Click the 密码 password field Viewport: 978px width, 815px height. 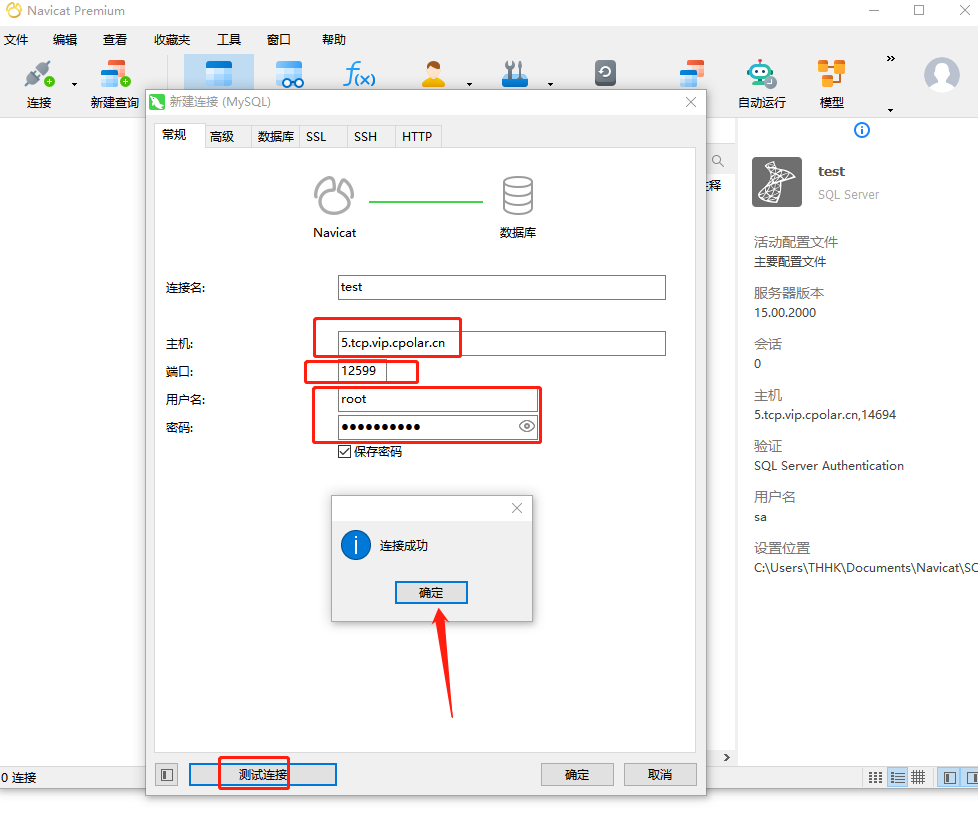[x=438, y=427]
